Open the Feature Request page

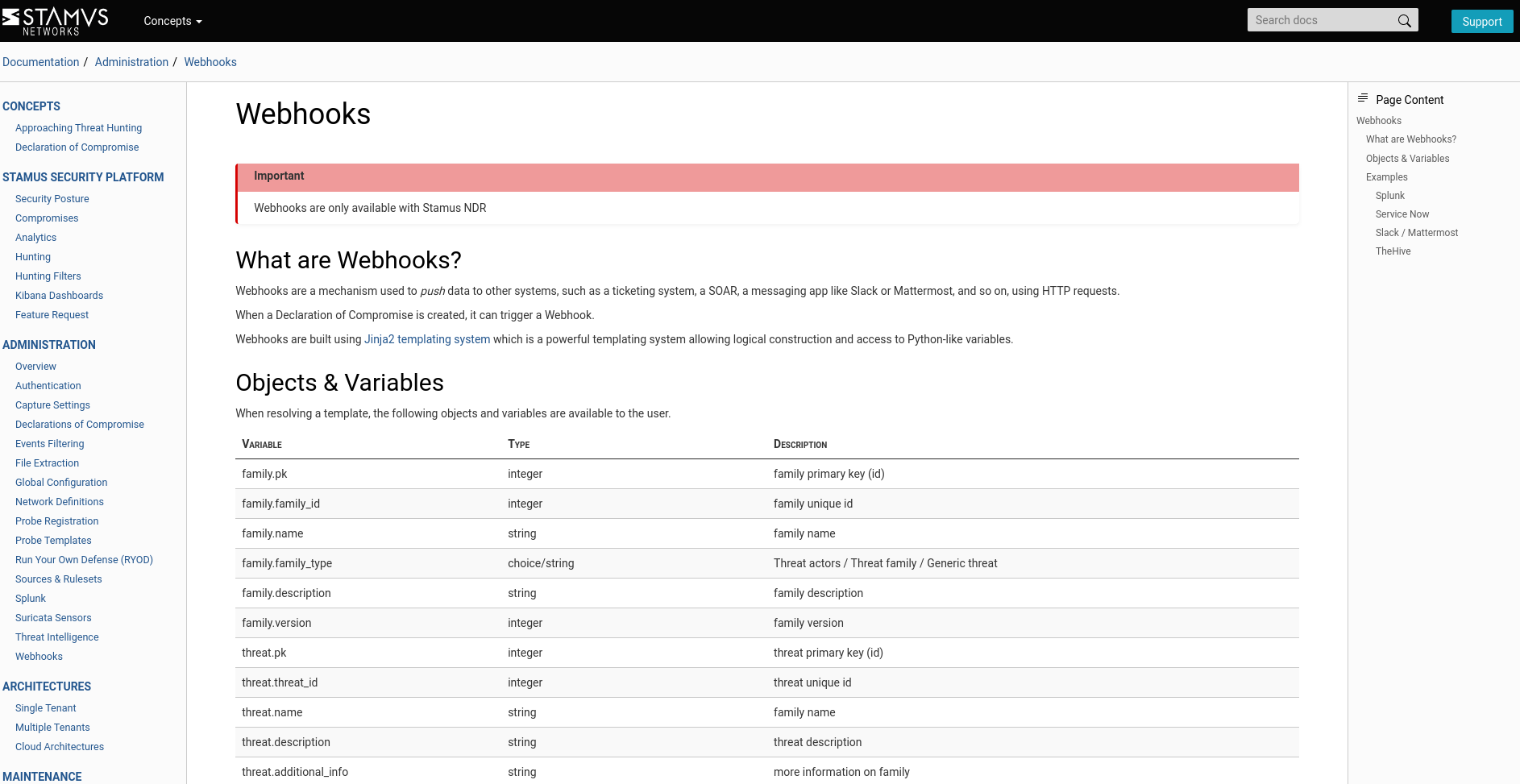click(52, 315)
